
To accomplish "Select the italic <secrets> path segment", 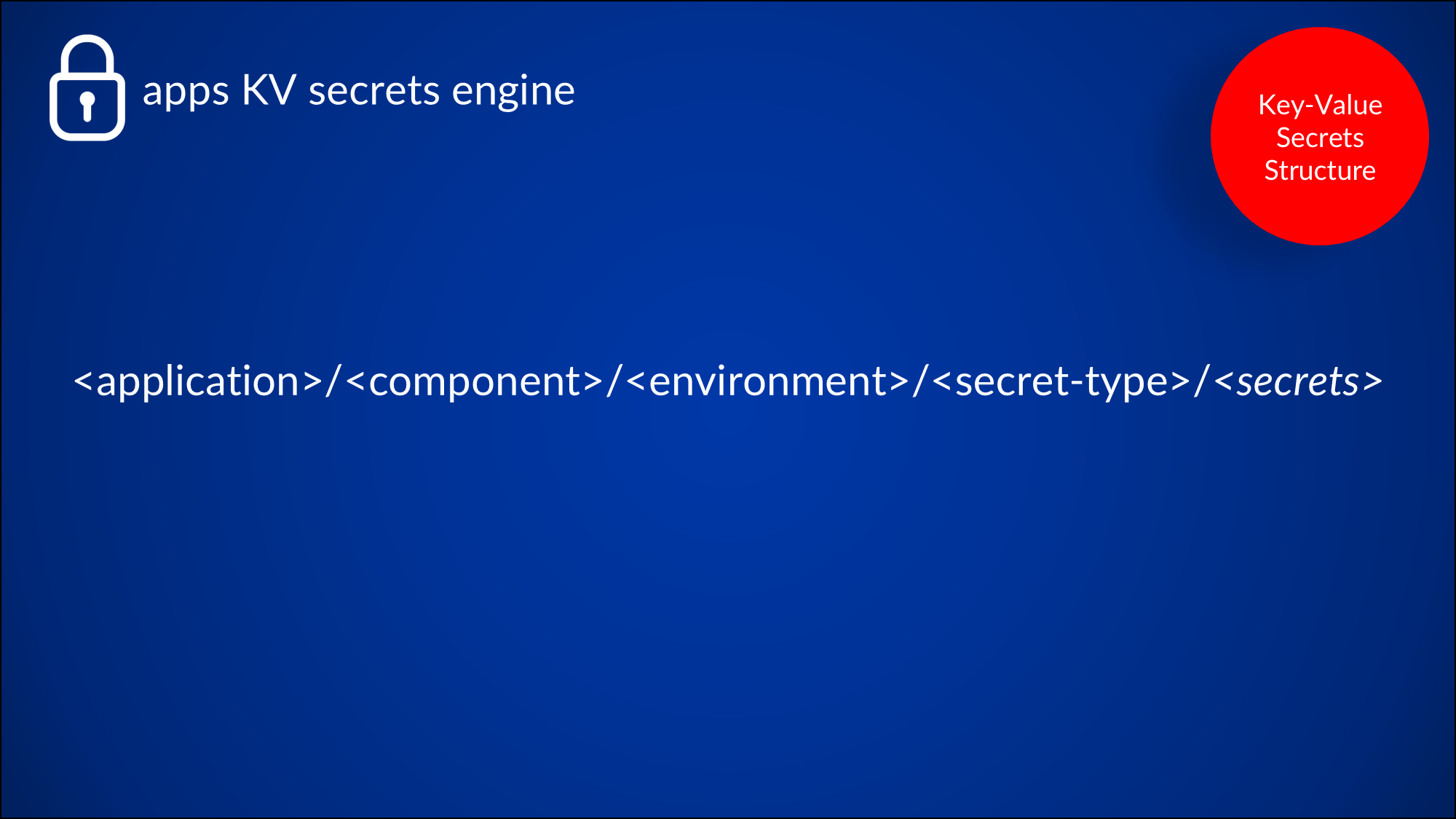I will click(1298, 381).
